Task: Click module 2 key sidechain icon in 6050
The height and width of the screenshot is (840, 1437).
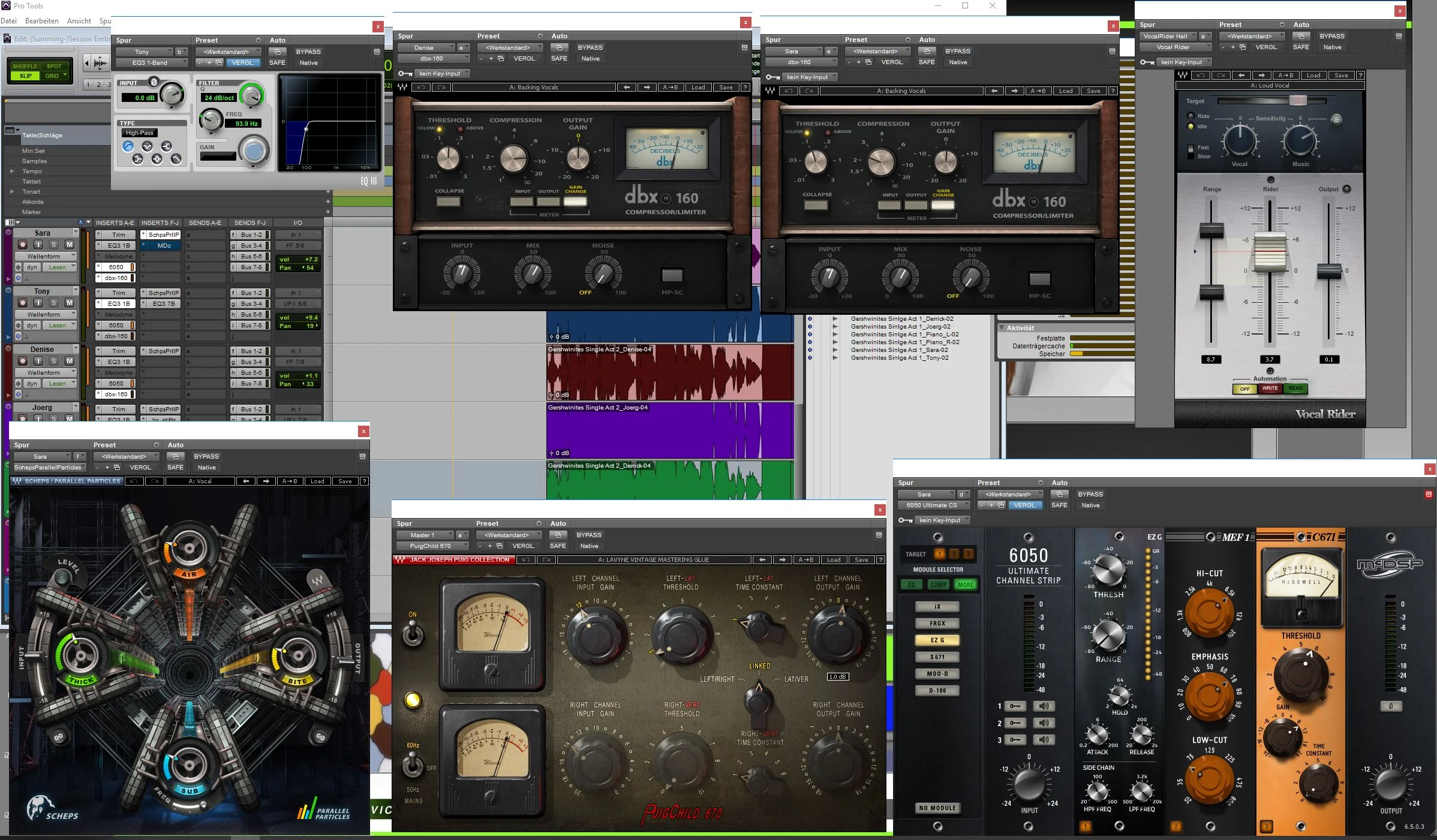Action: click(x=1015, y=723)
